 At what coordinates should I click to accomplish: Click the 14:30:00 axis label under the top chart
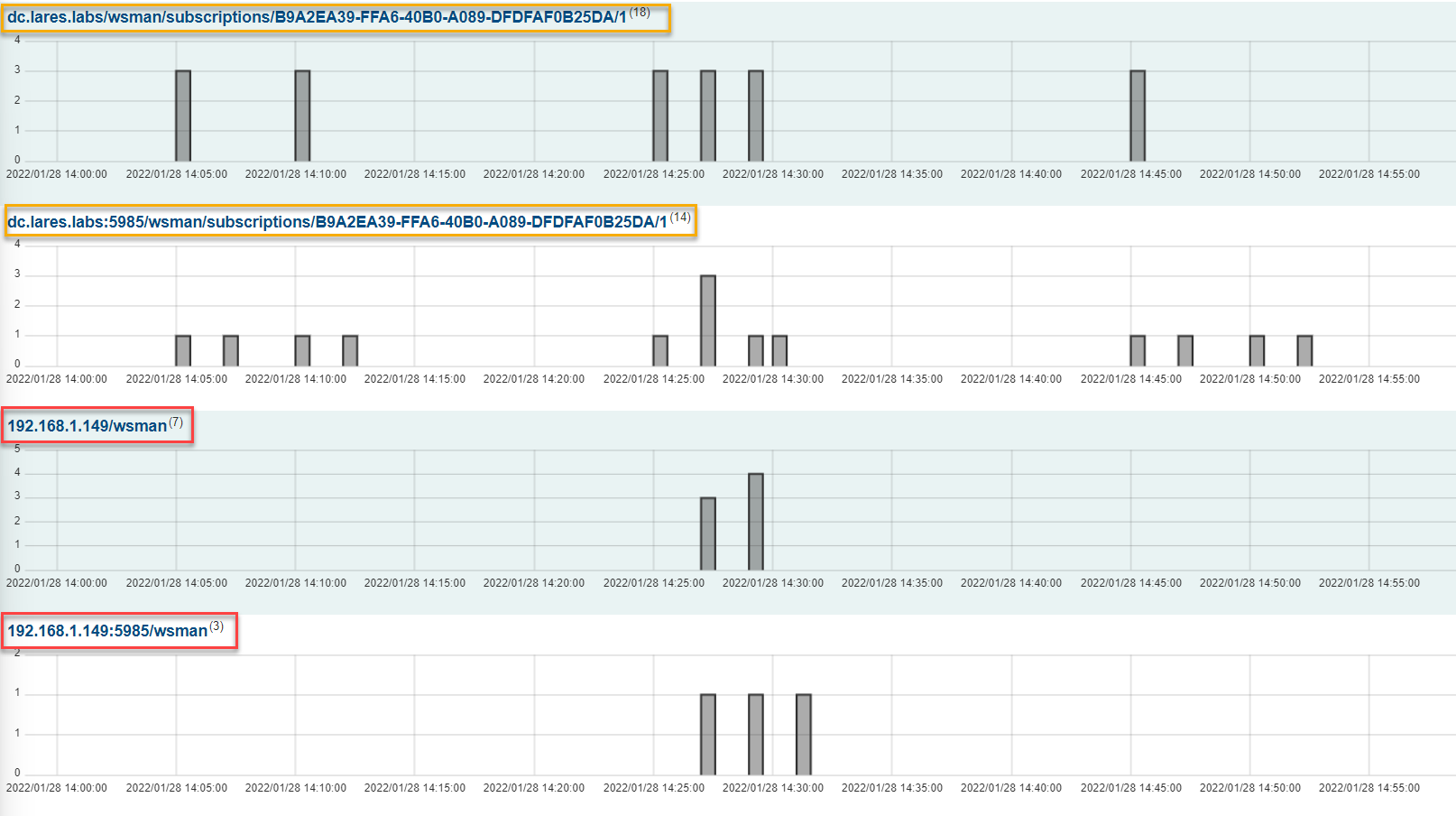[x=772, y=174]
